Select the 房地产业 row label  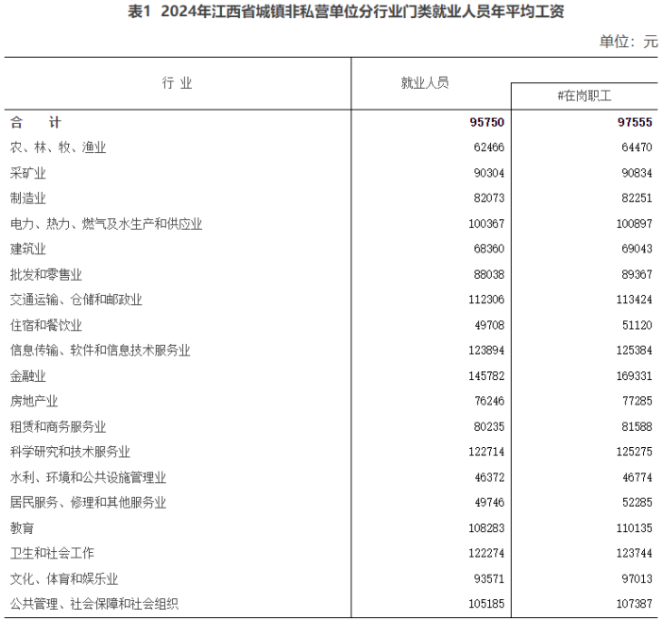pos(34,401)
